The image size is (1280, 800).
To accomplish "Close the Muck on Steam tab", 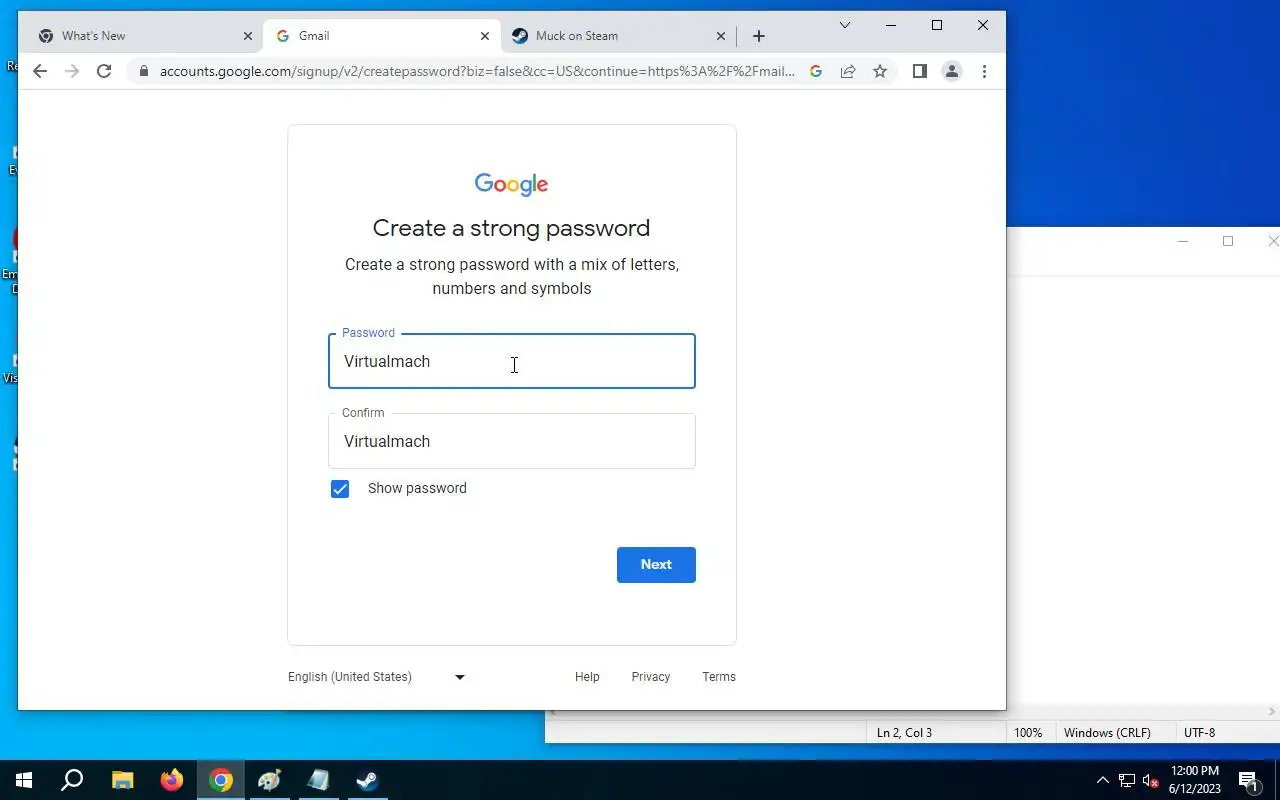I will [x=721, y=36].
